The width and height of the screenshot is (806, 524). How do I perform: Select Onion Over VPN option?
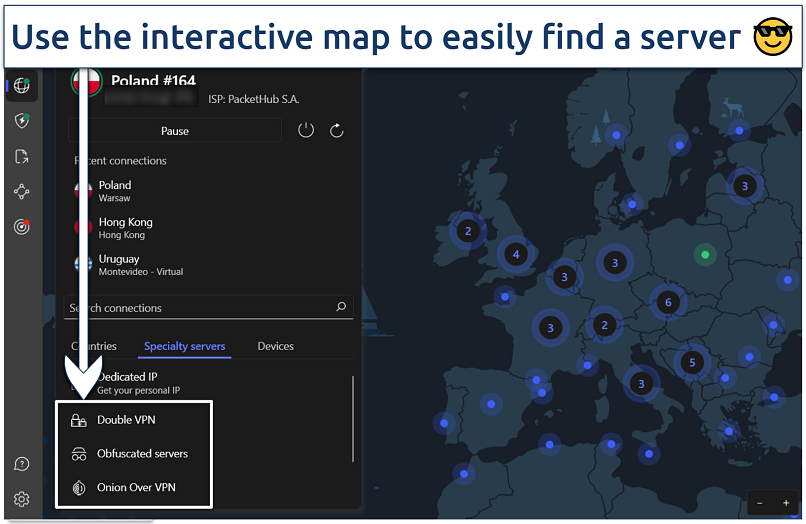(134, 487)
